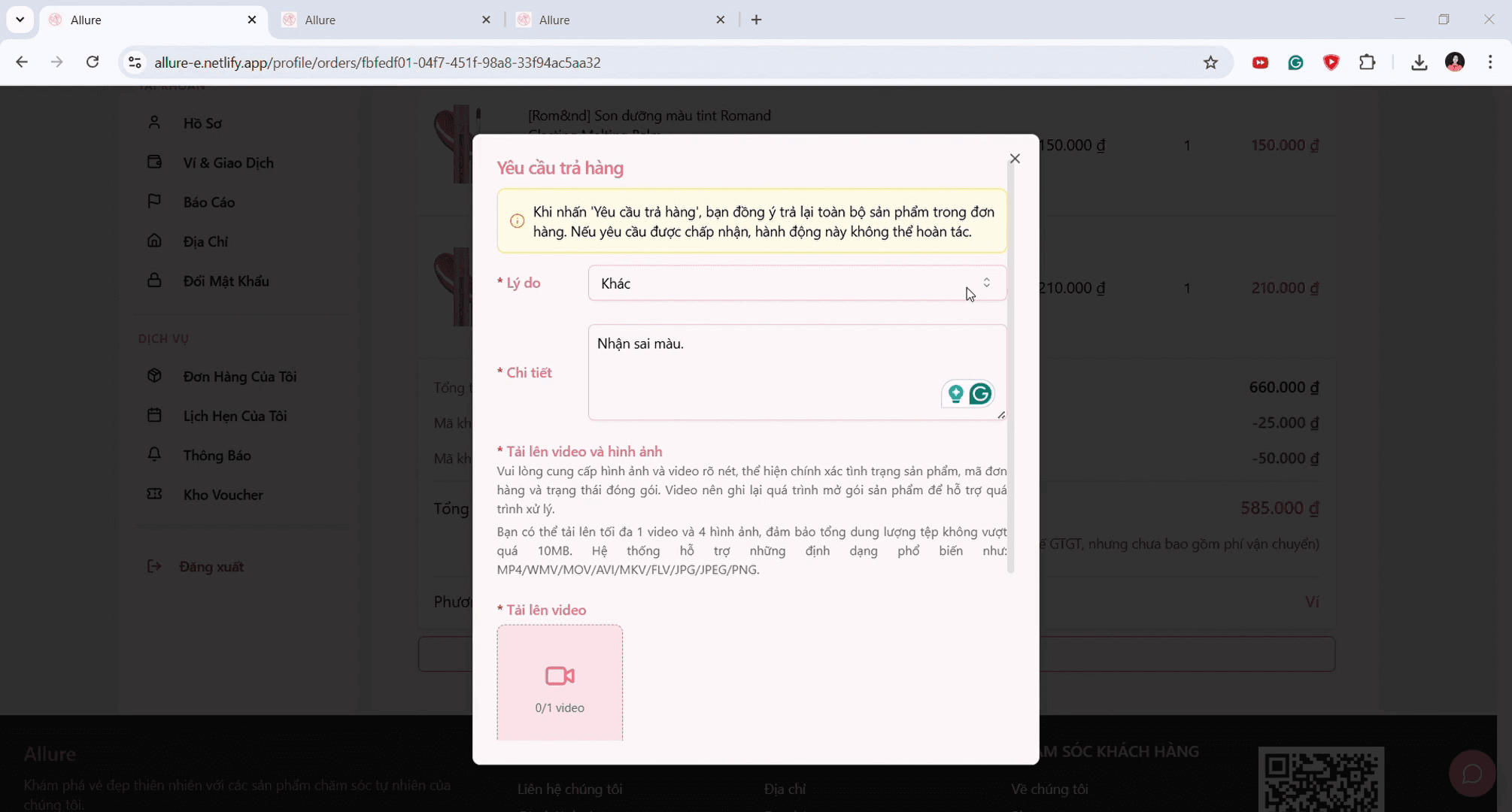Click the site information icon
The width and height of the screenshot is (1512, 812).
[135, 62]
